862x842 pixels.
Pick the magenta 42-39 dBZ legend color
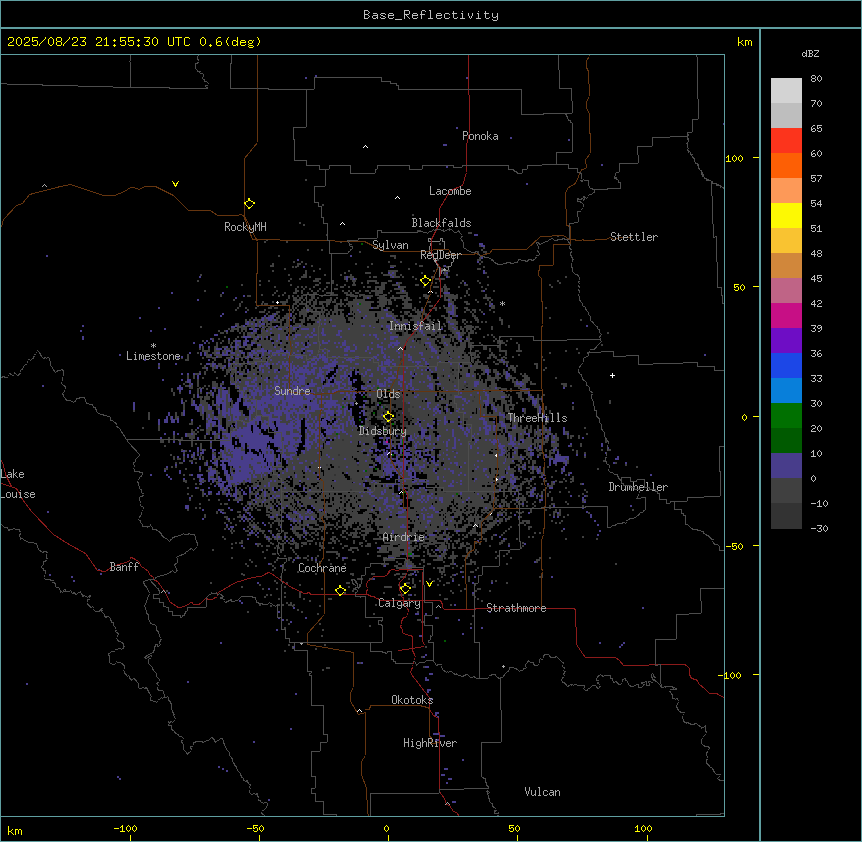pos(786,315)
